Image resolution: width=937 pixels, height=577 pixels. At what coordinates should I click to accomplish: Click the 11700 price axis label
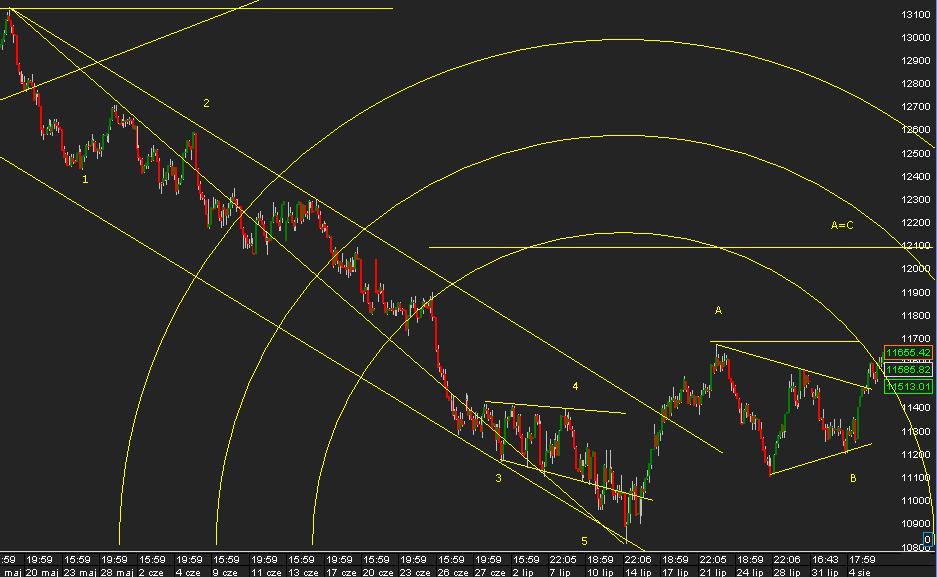915,339
